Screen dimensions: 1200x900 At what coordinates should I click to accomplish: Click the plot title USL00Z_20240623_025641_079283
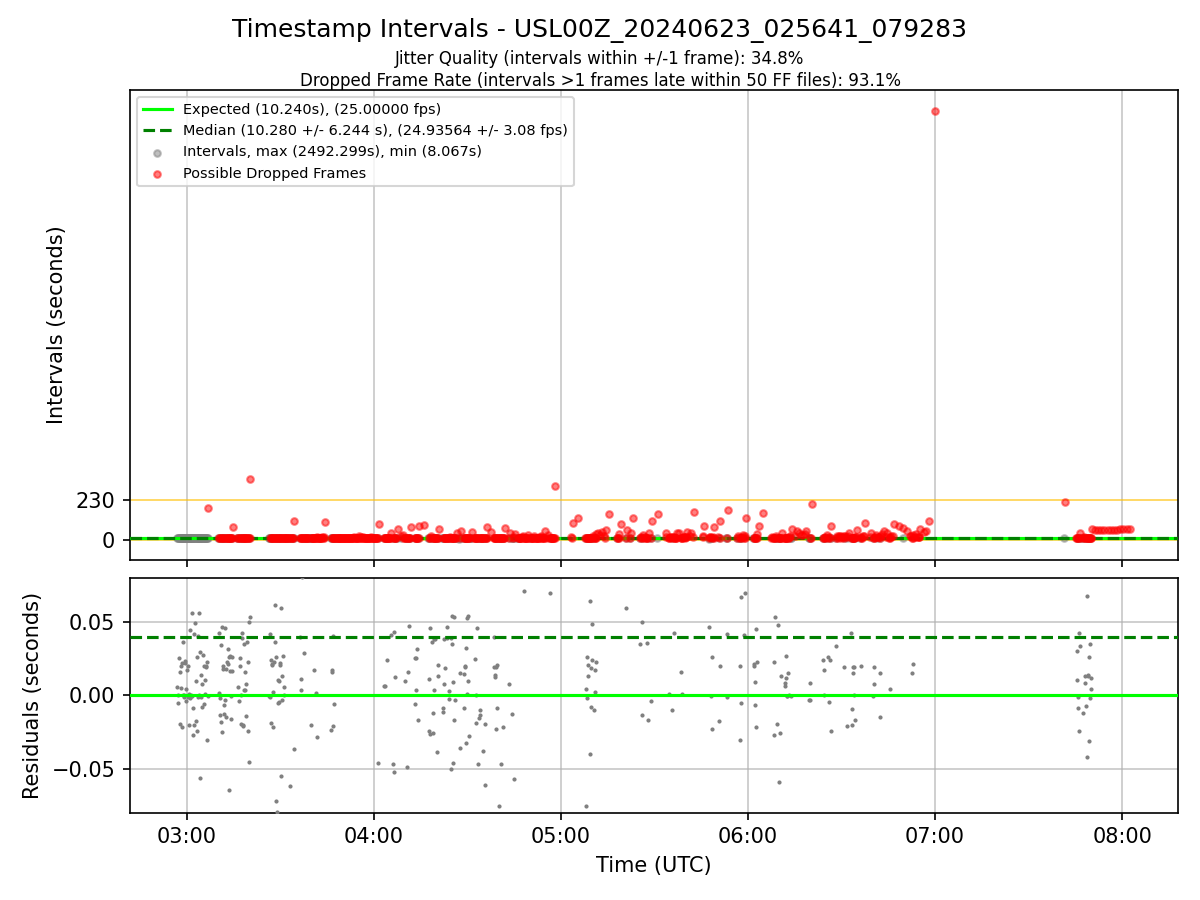coord(599,29)
